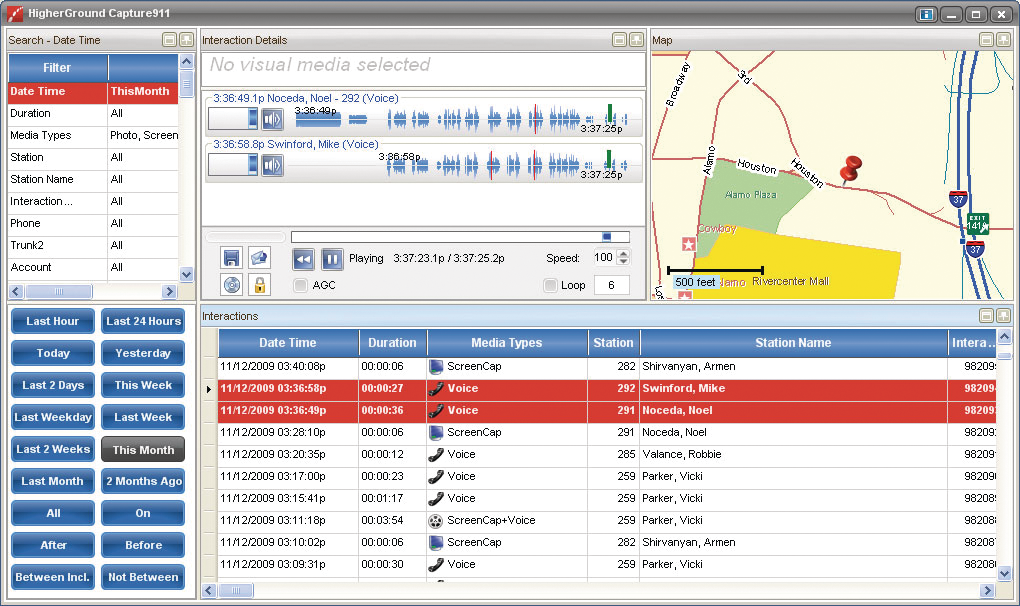Mute the Swinford, Mike track speaker

click(272, 165)
